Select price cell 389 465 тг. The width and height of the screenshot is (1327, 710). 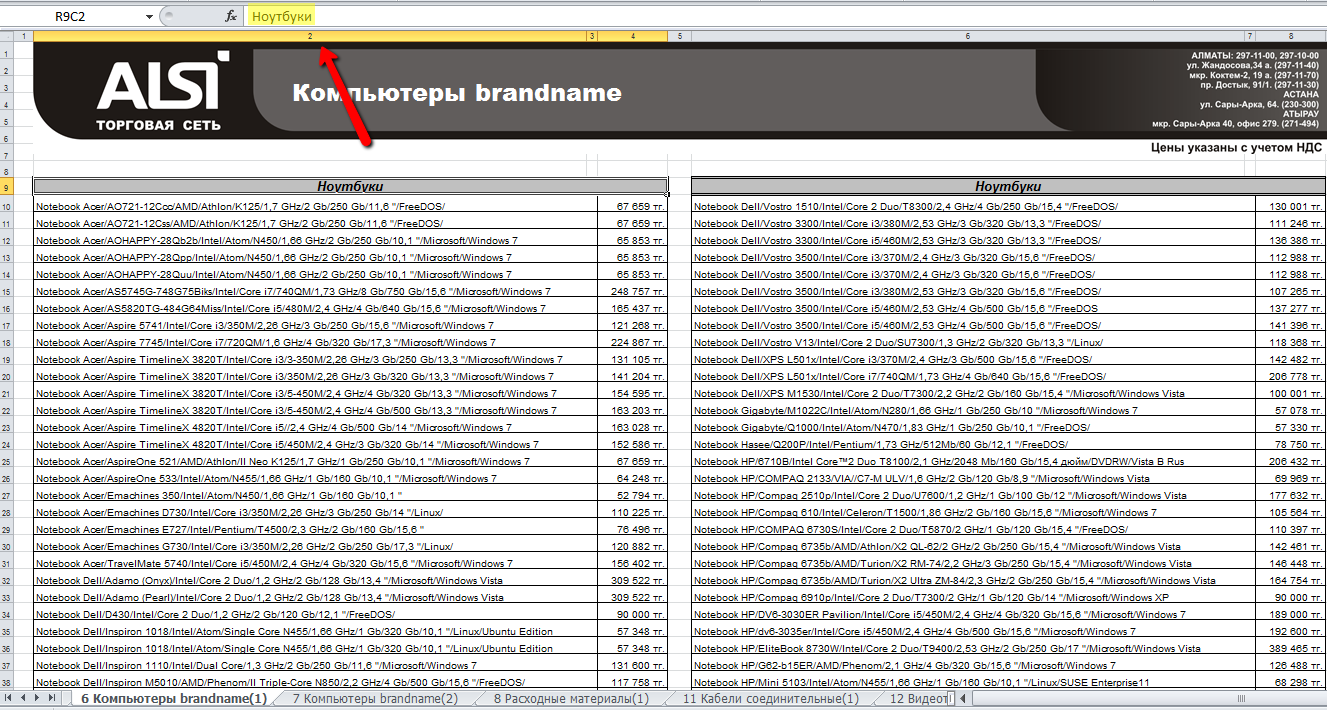pos(1290,648)
